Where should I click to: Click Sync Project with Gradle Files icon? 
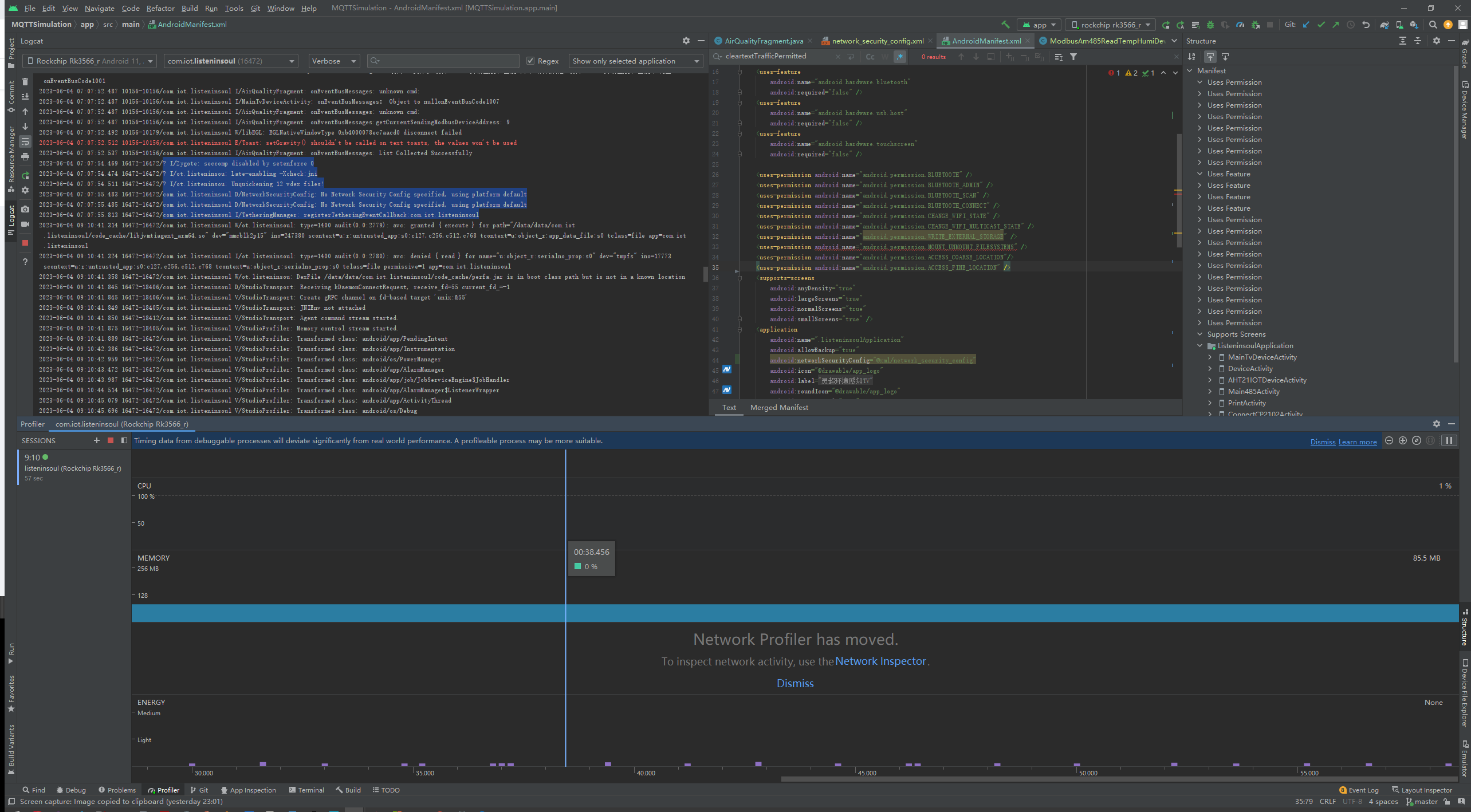pos(1385,25)
